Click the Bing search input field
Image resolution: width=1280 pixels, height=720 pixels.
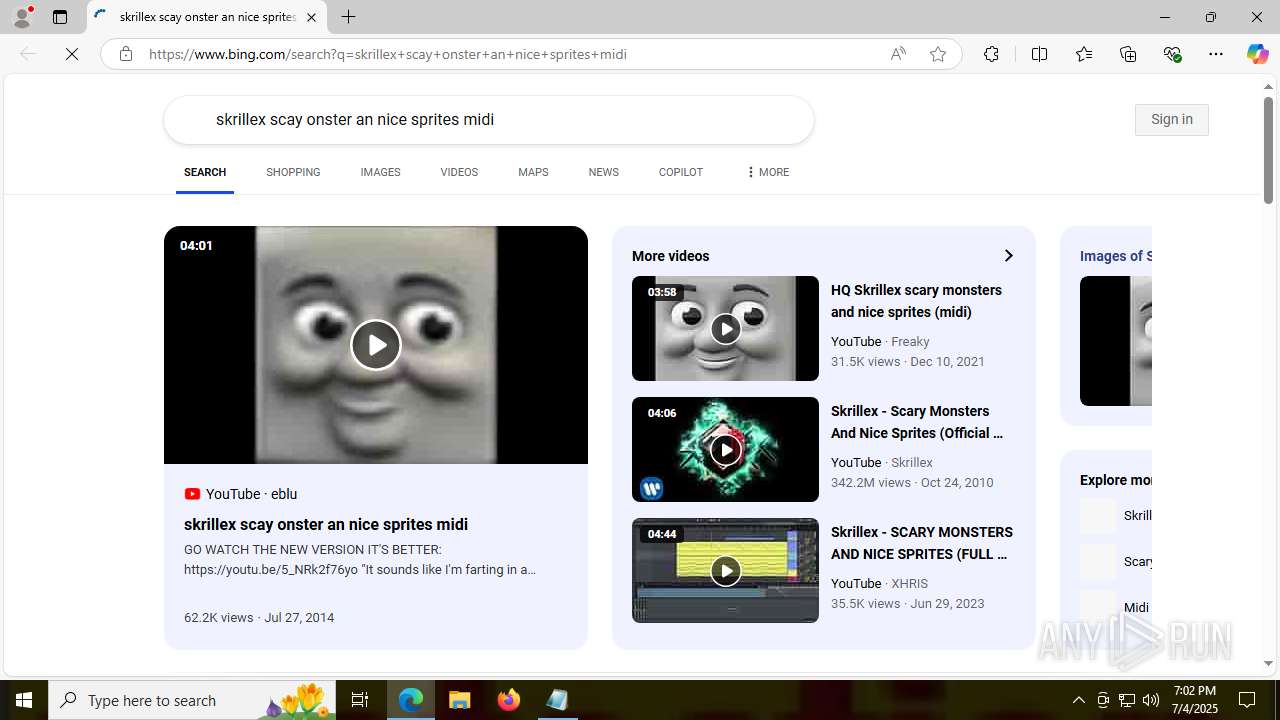[x=489, y=119]
